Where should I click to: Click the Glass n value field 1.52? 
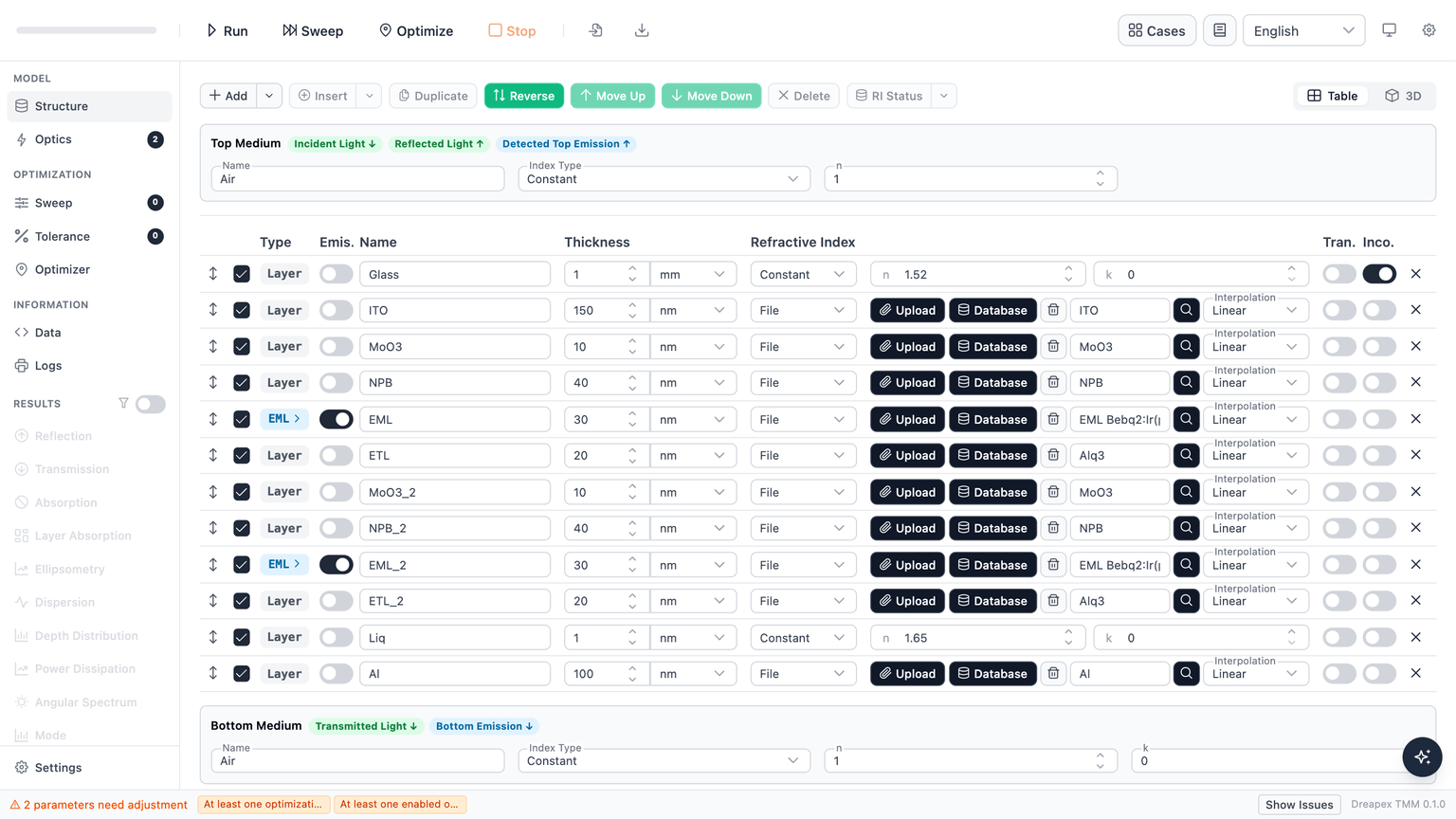pos(976,274)
